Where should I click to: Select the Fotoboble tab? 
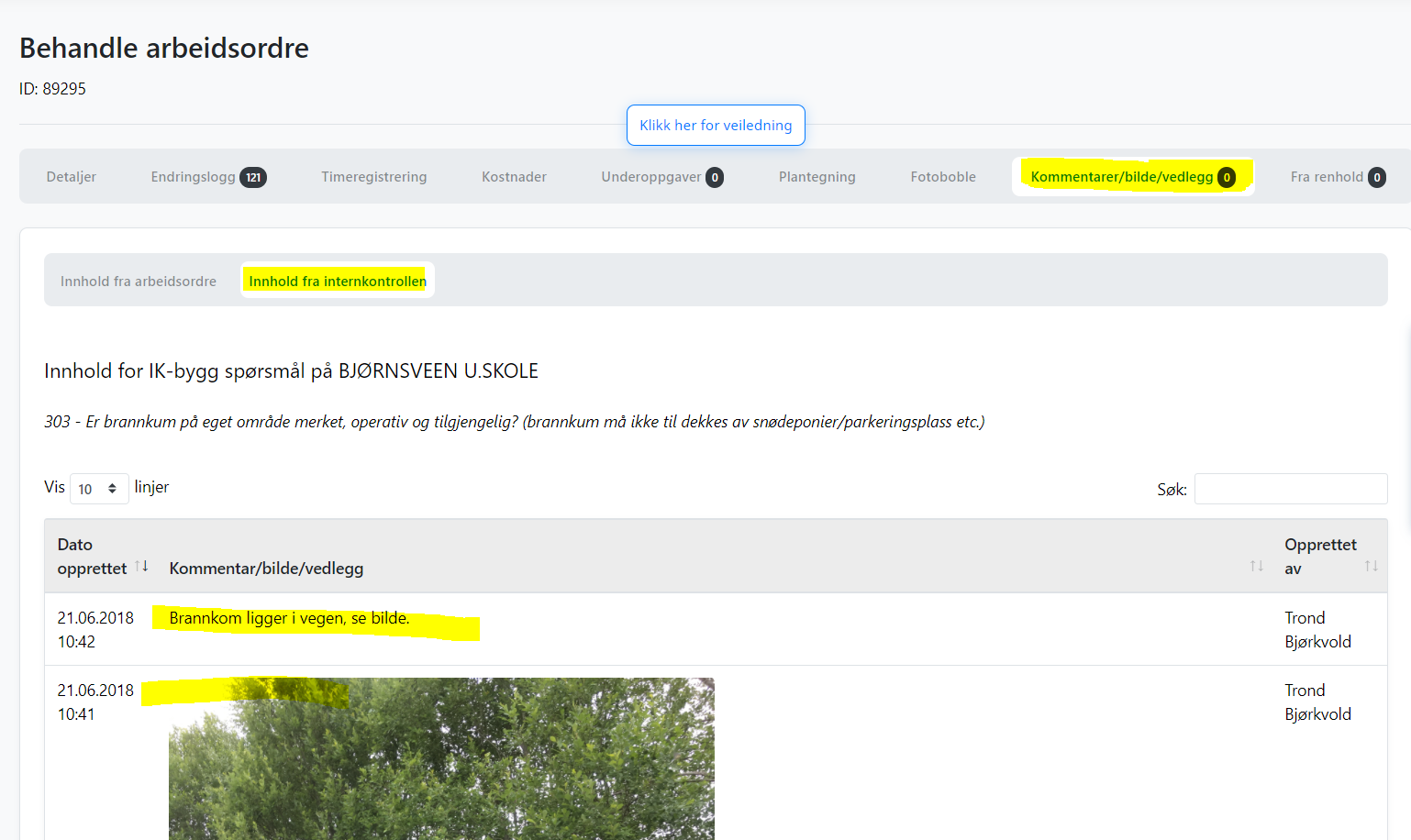click(942, 177)
